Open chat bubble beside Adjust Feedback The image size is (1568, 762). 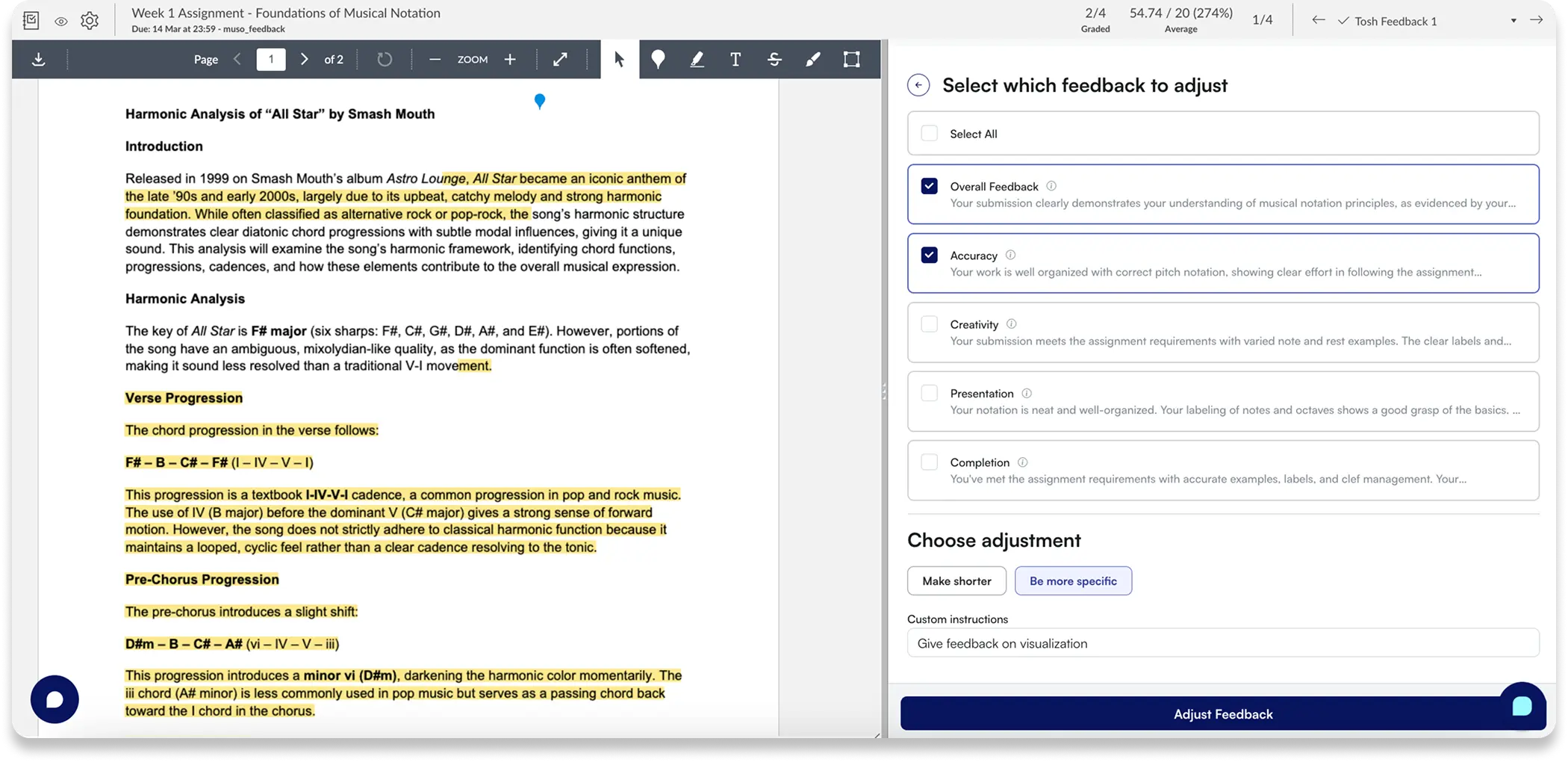(x=1522, y=705)
